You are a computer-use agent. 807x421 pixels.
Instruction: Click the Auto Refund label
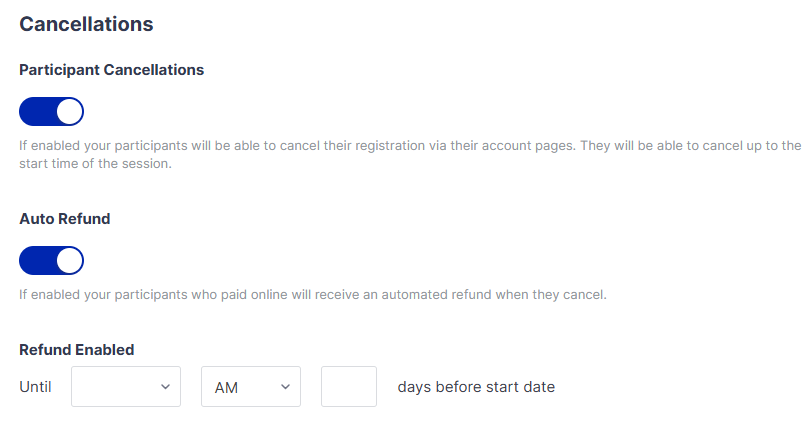click(64, 219)
